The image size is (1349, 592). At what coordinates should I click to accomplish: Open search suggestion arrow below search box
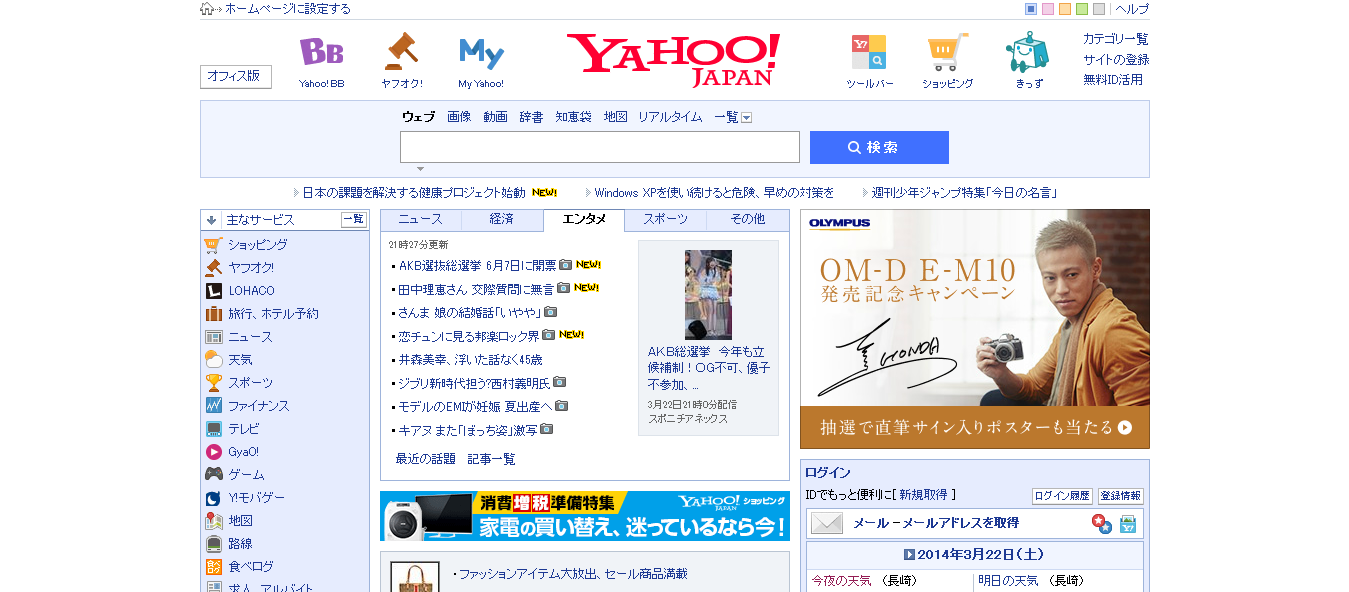pyautogui.click(x=420, y=169)
